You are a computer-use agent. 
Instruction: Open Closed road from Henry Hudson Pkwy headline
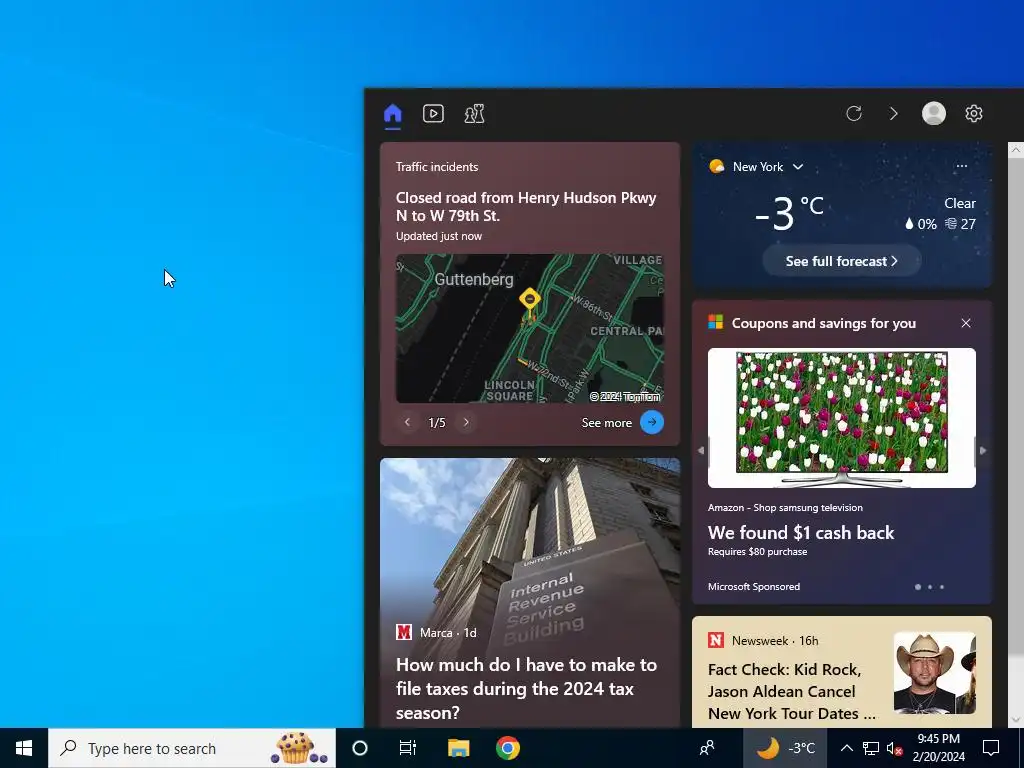pyautogui.click(x=526, y=206)
